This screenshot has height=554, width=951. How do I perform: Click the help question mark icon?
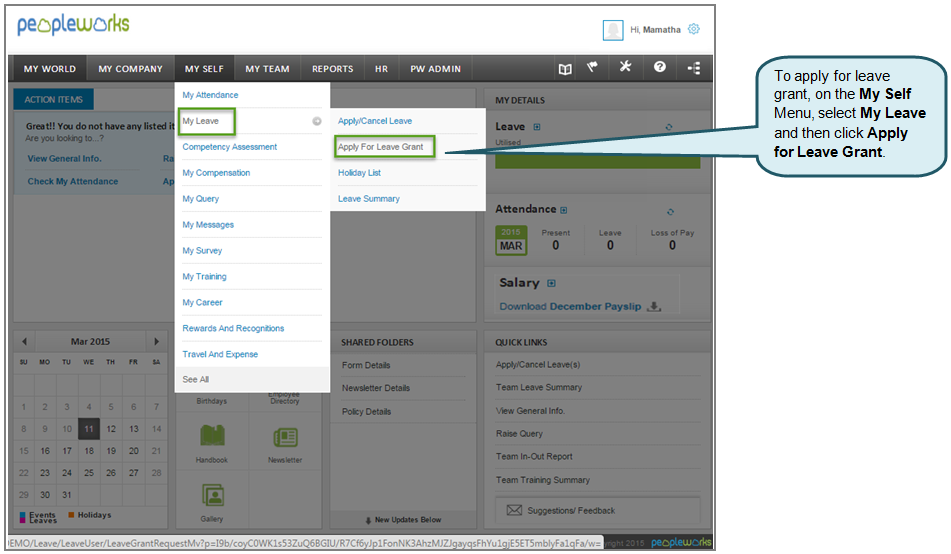660,67
